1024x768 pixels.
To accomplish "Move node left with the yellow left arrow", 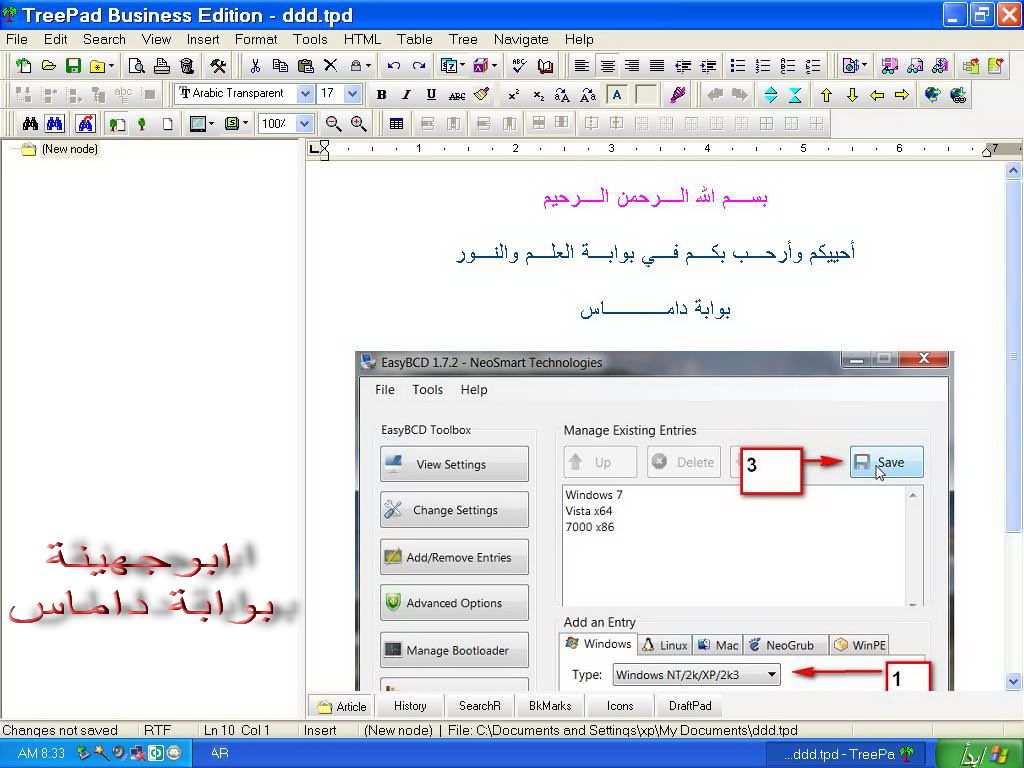I will [877, 95].
